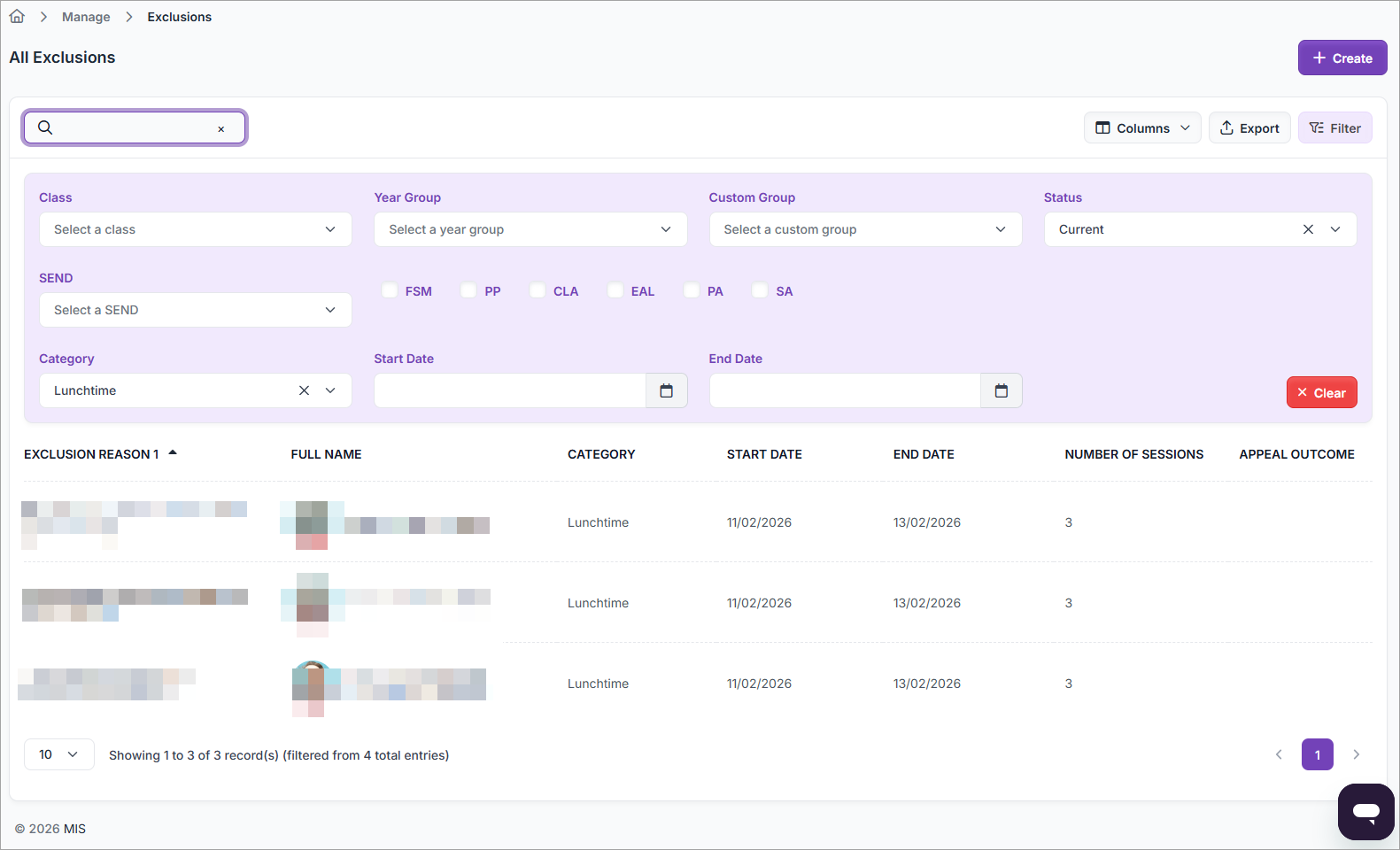The height and width of the screenshot is (850, 1400).
Task: Clear the search box text
Action: click(221, 129)
